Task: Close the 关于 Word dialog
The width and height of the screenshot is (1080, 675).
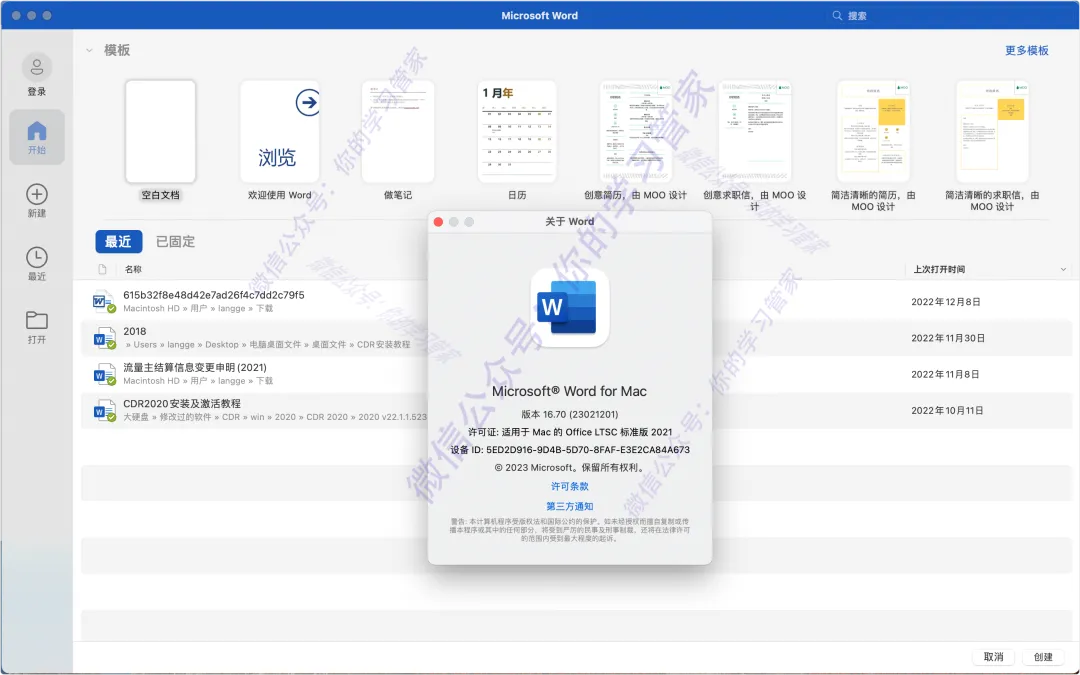Action: 438,222
